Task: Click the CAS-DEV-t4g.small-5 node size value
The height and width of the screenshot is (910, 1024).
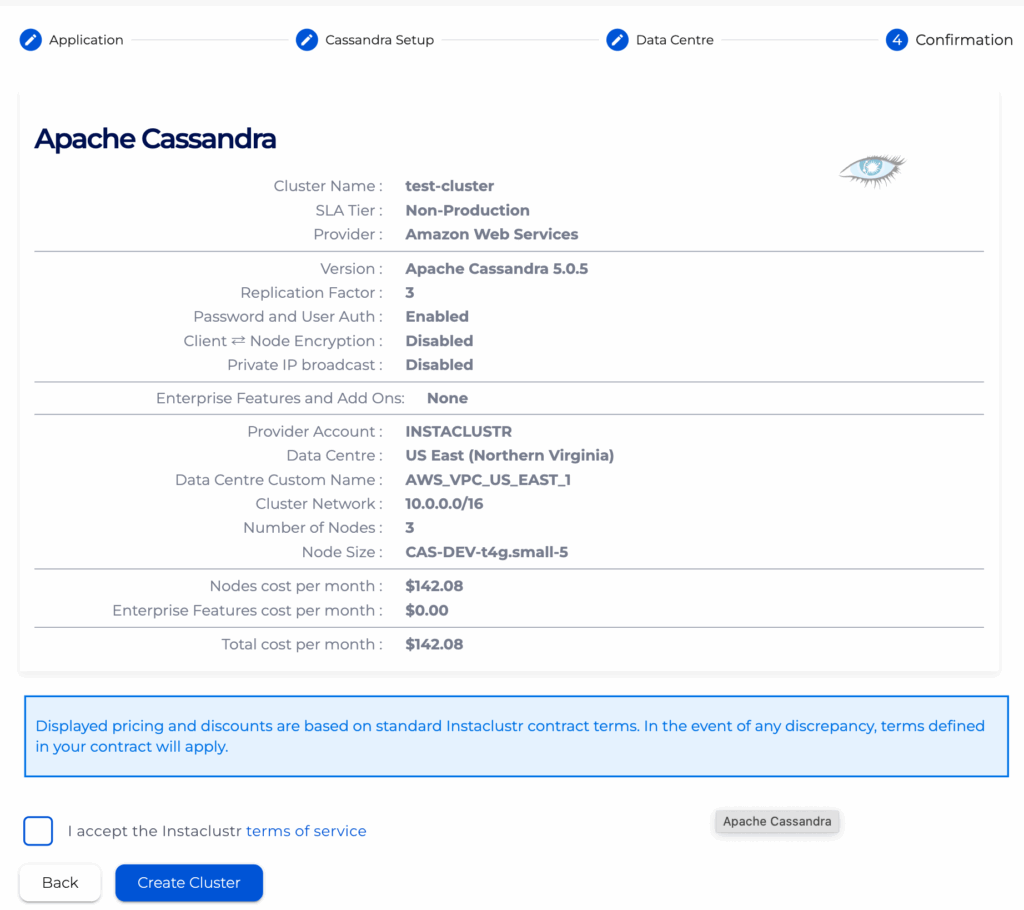Action: coord(486,552)
